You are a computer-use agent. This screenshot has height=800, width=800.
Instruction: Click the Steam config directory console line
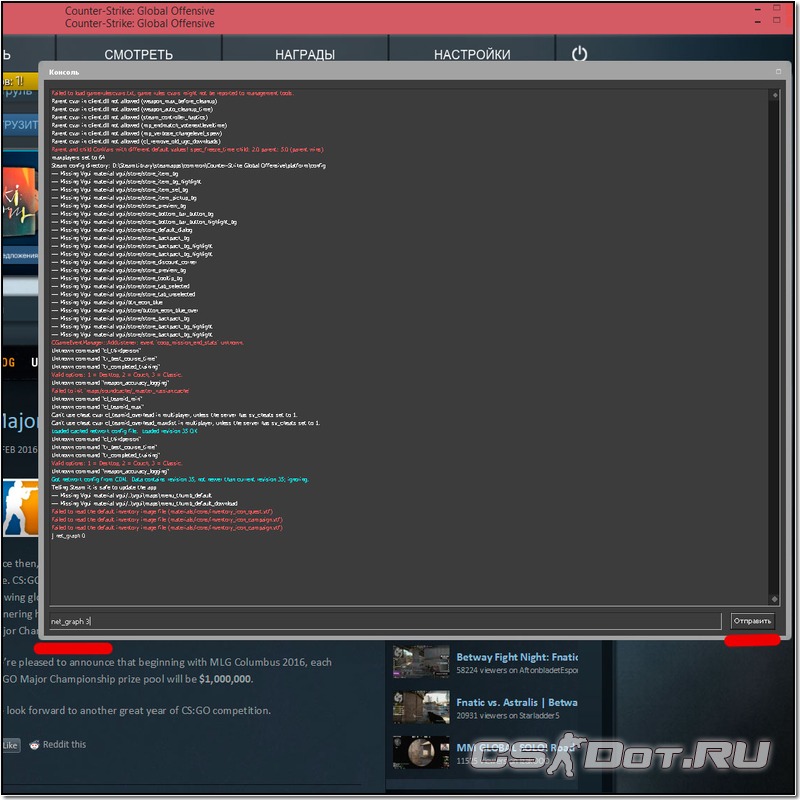pyautogui.click(x=189, y=166)
